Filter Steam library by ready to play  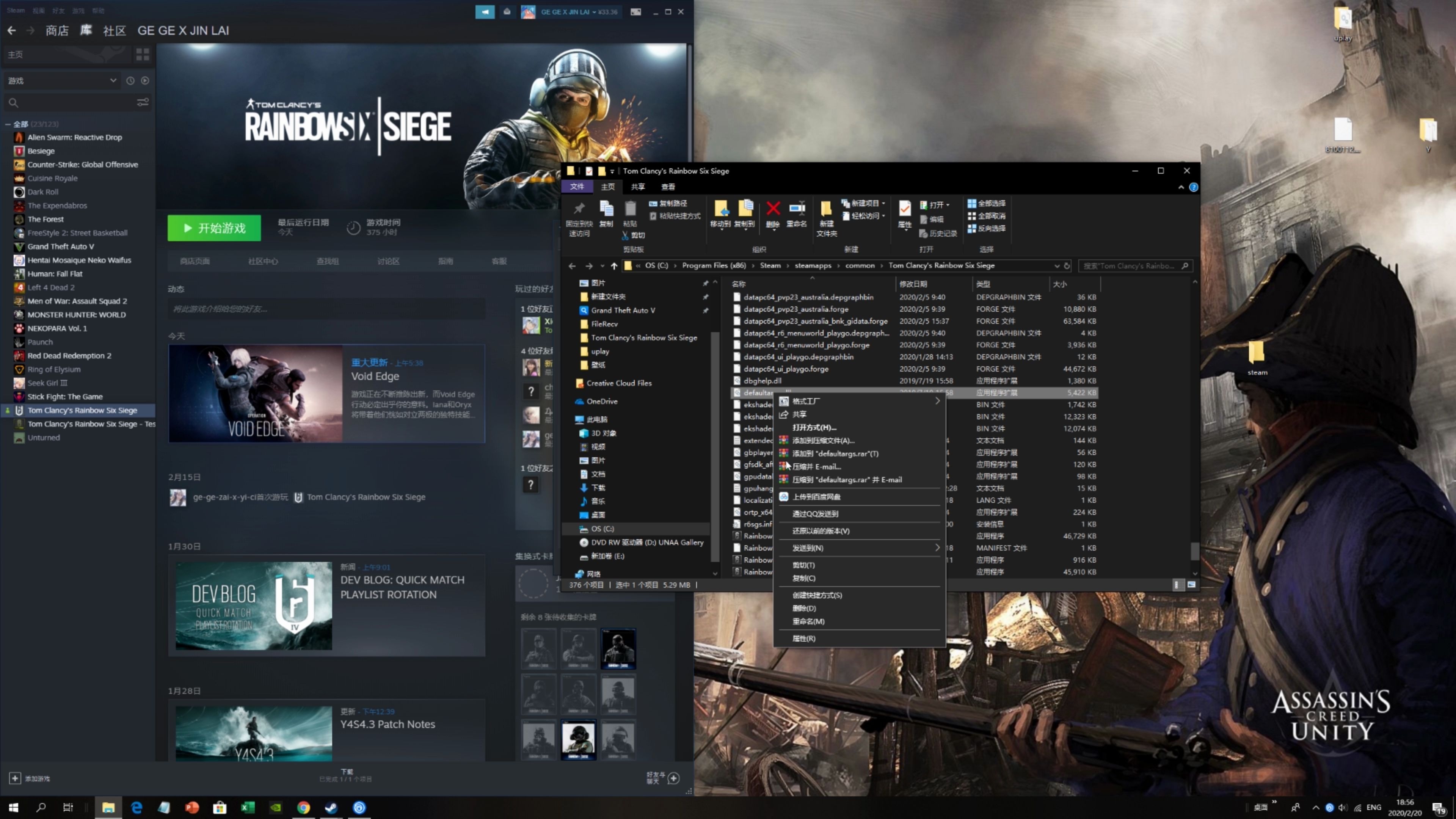tap(145, 81)
